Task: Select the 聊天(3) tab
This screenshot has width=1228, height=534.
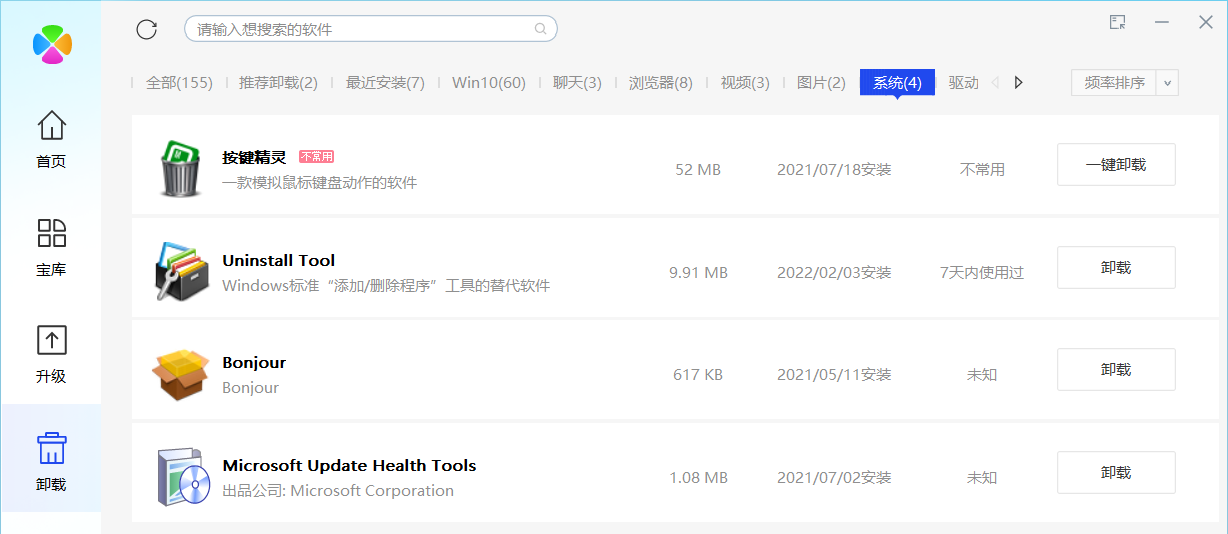Action: (x=577, y=83)
